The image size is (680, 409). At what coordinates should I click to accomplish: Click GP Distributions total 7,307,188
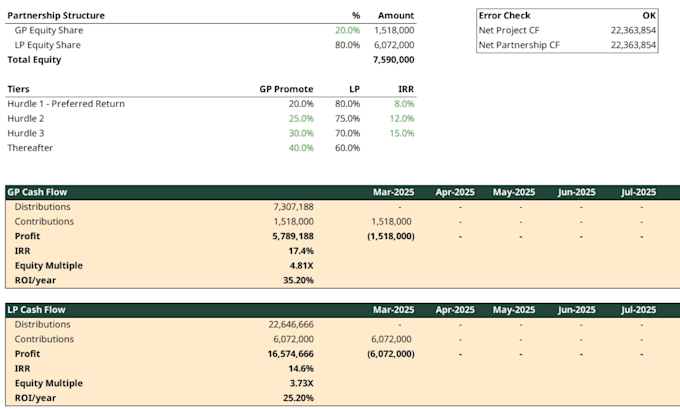point(293,207)
